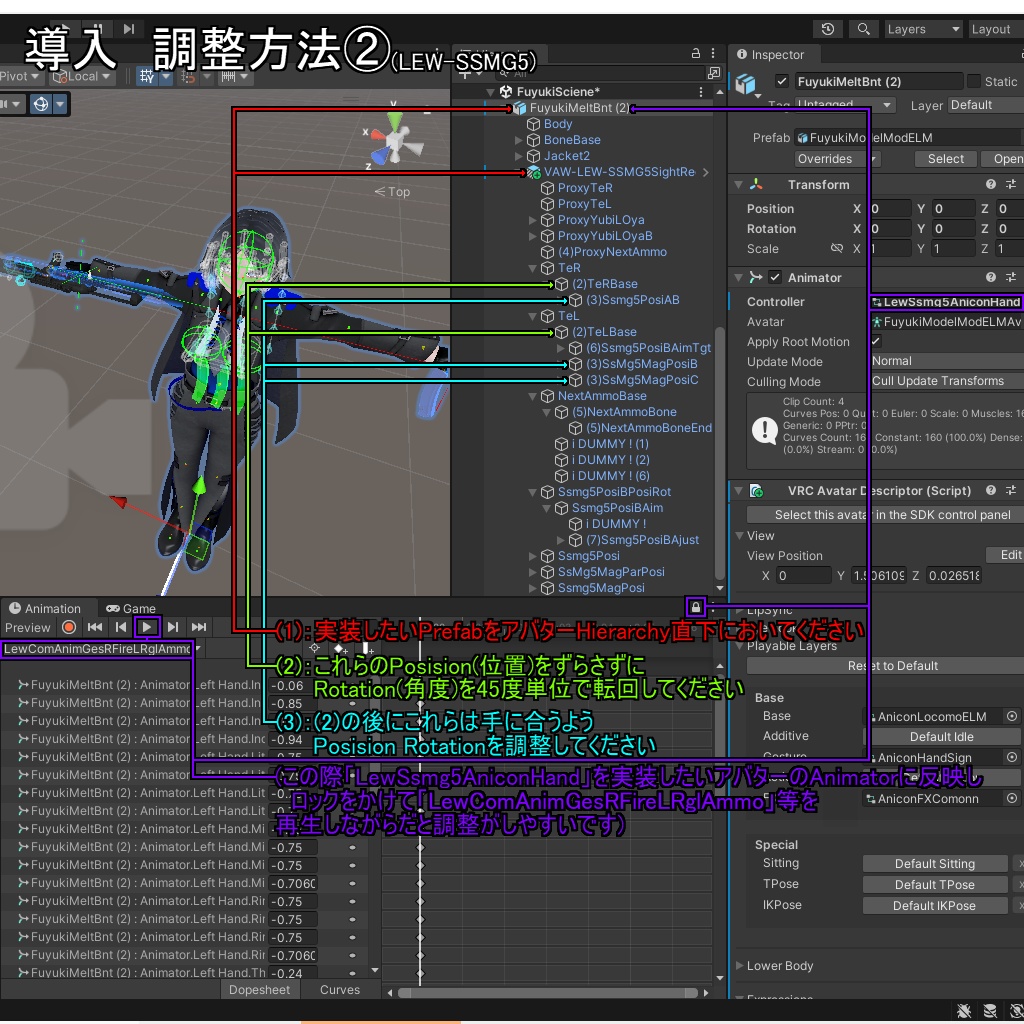The image size is (1024, 1024).
Task: Toggle the Apply Root Motion checkbox
Action: click(x=876, y=342)
